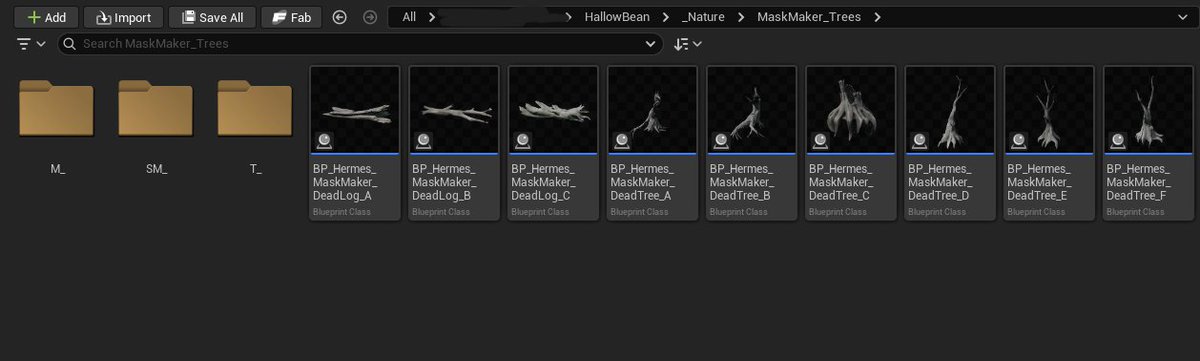Click the blueprint badge icon on DeadTree_D

click(919, 141)
